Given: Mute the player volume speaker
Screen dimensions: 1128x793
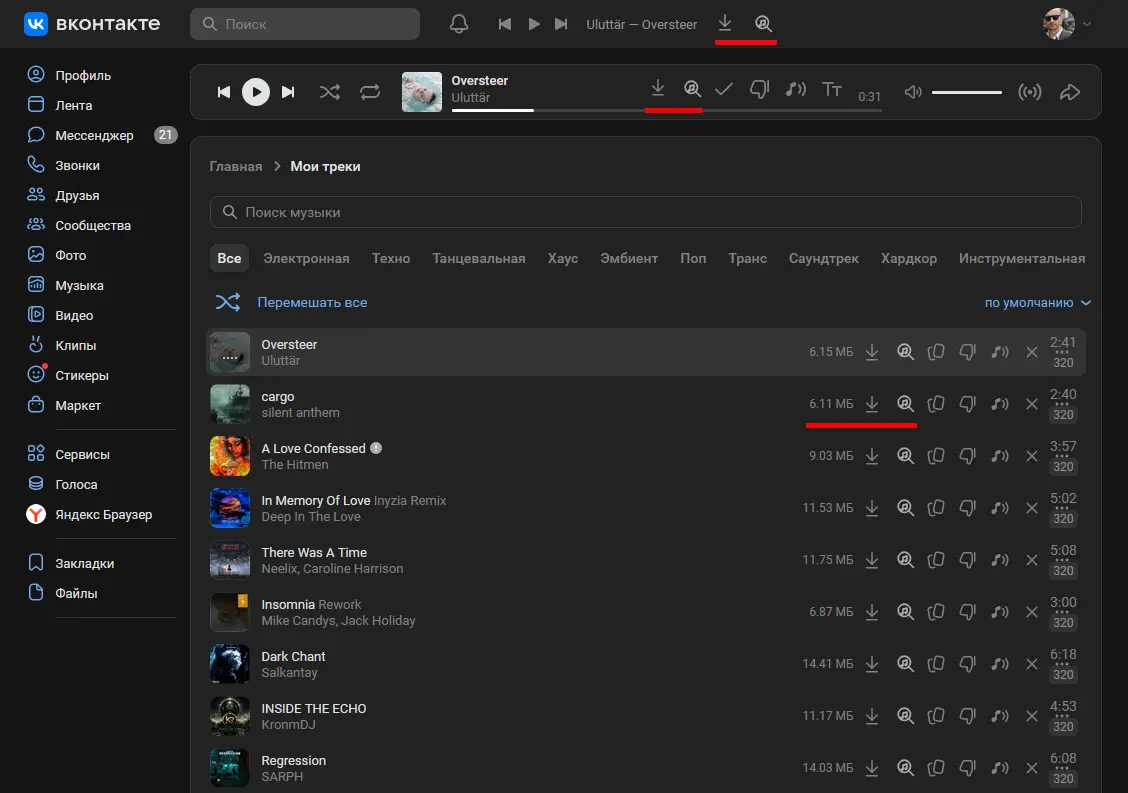Looking at the screenshot, I should (x=913, y=92).
